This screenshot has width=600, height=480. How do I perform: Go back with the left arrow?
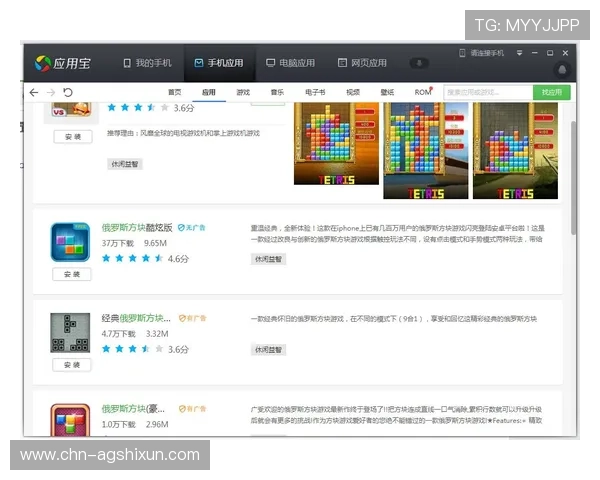coord(34,92)
